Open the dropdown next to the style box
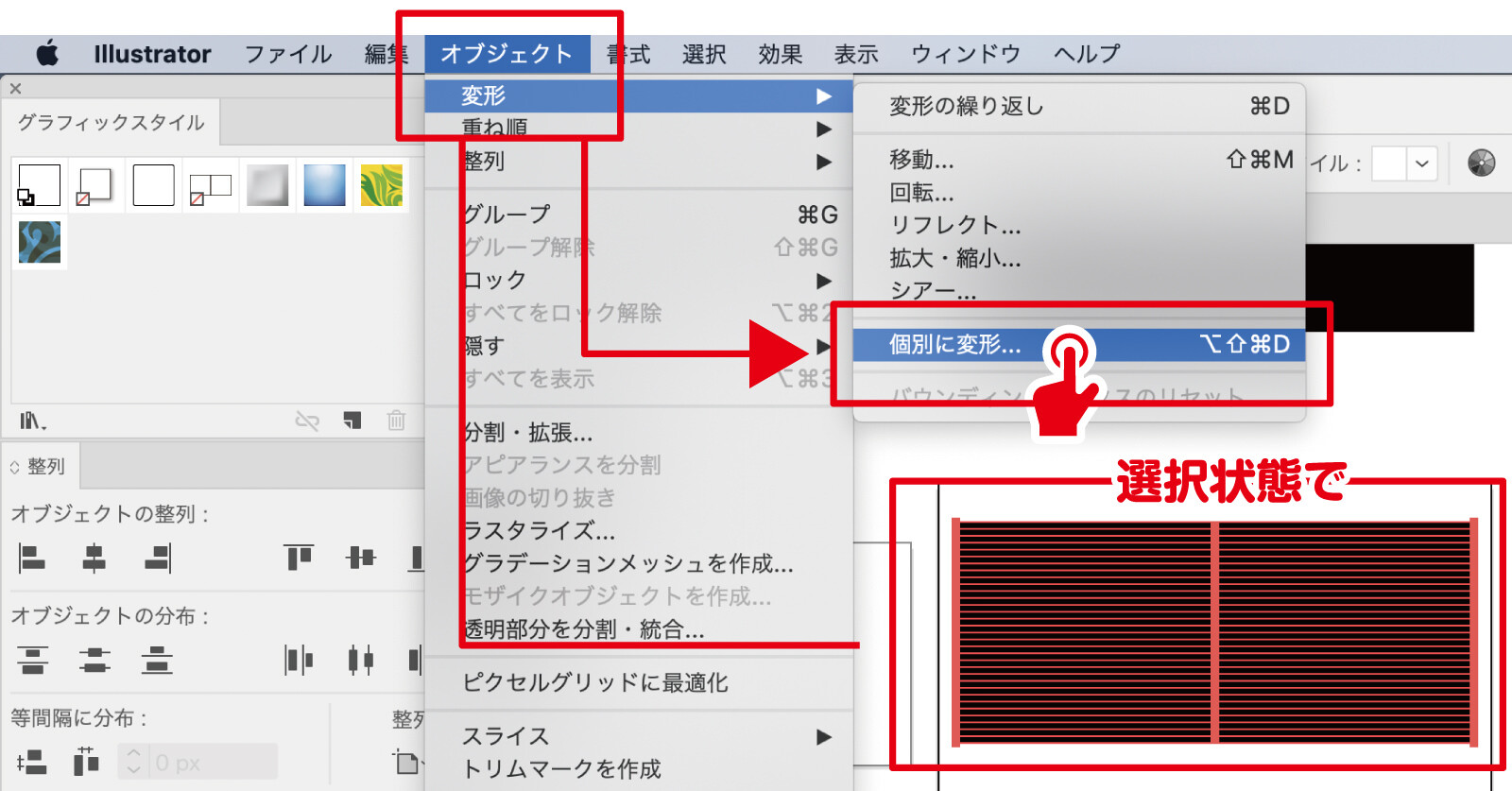This screenshot has height=791, width=1512. (x=1421, y=163)
